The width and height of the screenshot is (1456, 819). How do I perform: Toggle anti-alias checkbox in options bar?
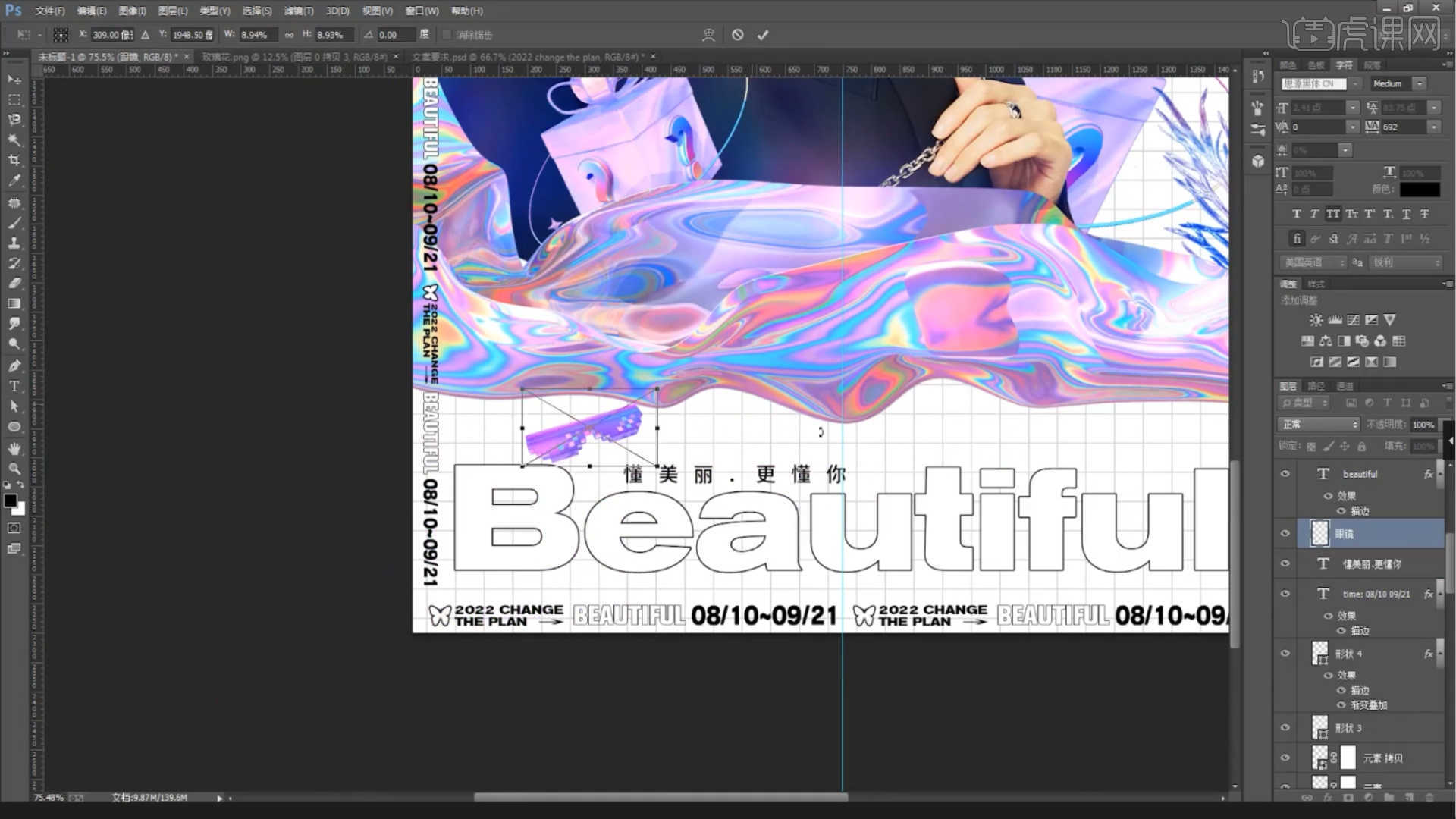tap(447, 35)
